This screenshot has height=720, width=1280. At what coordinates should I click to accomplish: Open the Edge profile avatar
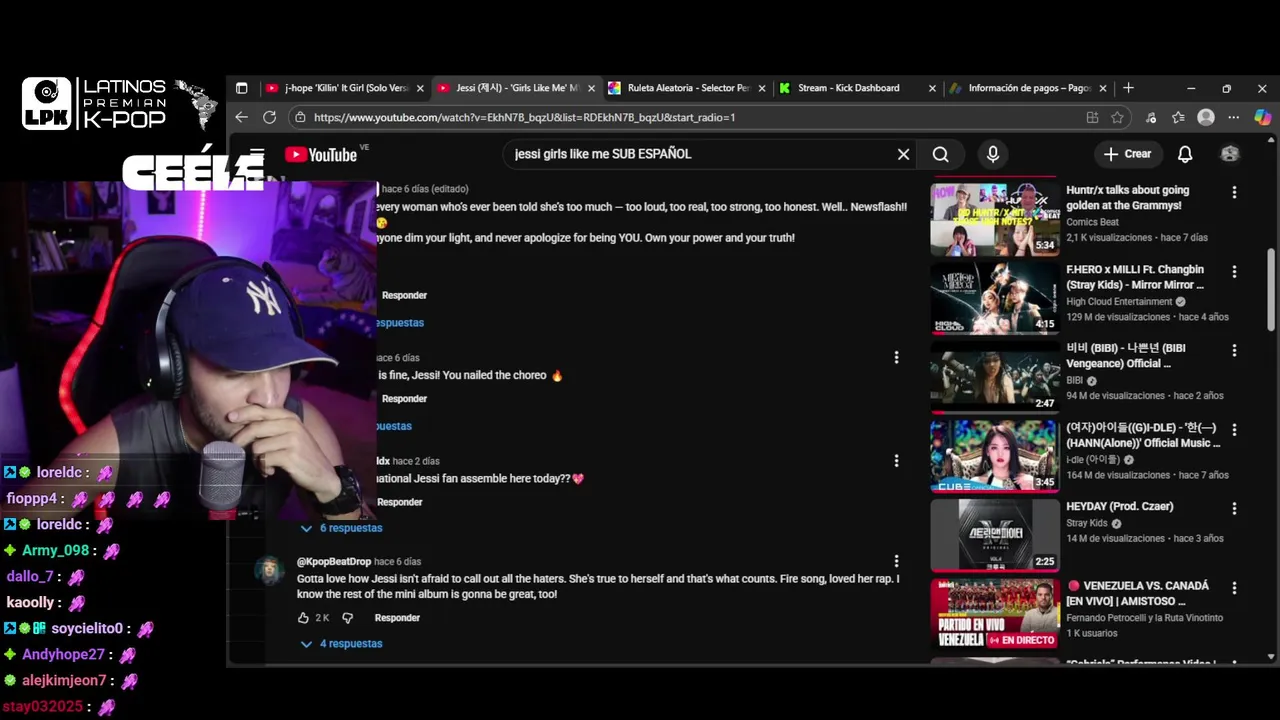pyautogui.click(x=1206, y=117)
